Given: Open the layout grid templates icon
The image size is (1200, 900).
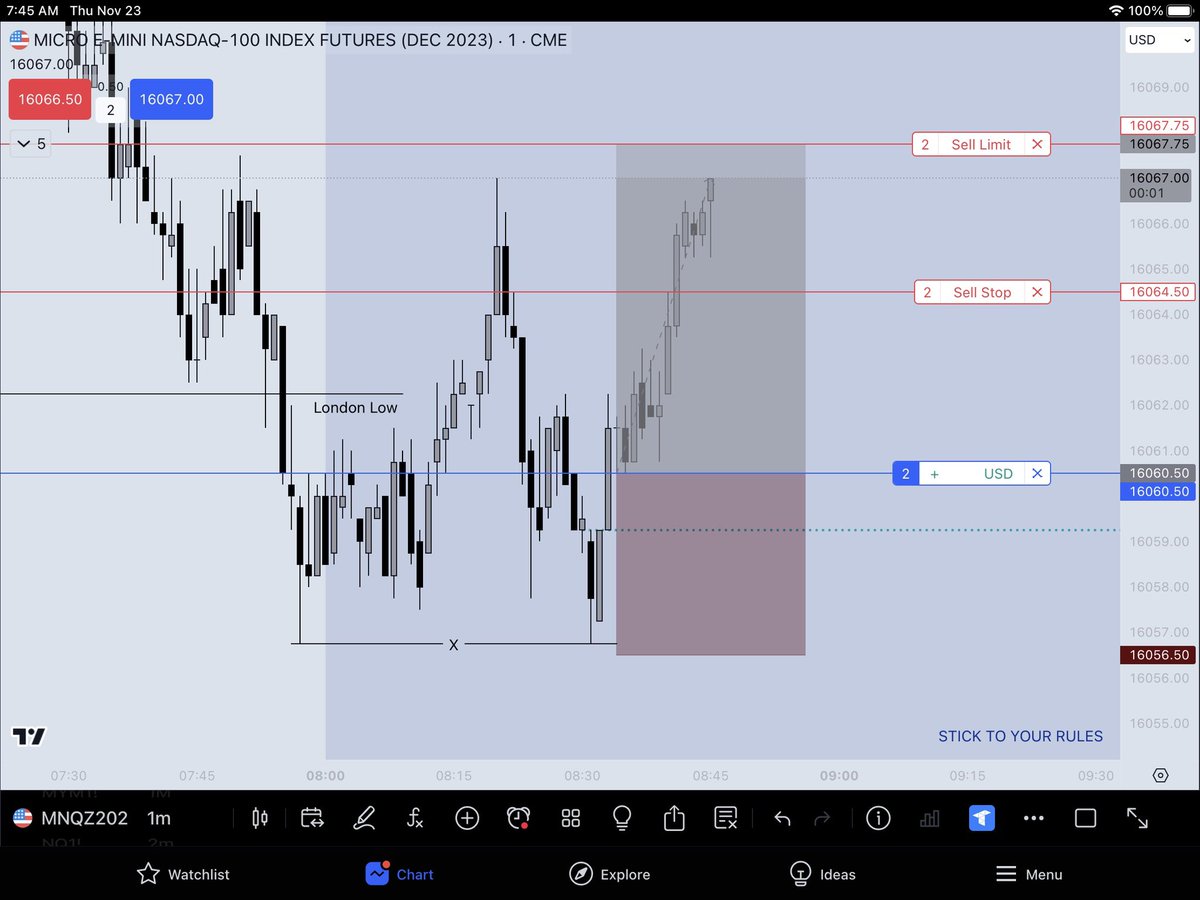Looking at the screenshot, I should point(571,818).
